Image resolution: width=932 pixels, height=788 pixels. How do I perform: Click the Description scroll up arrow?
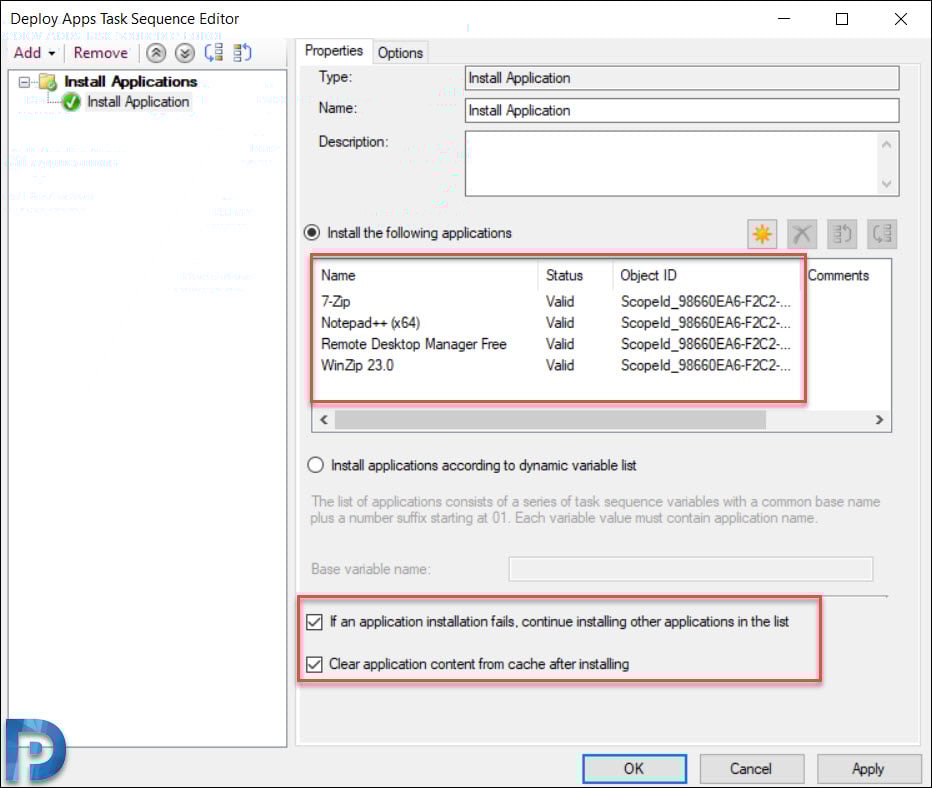point(886,144)
